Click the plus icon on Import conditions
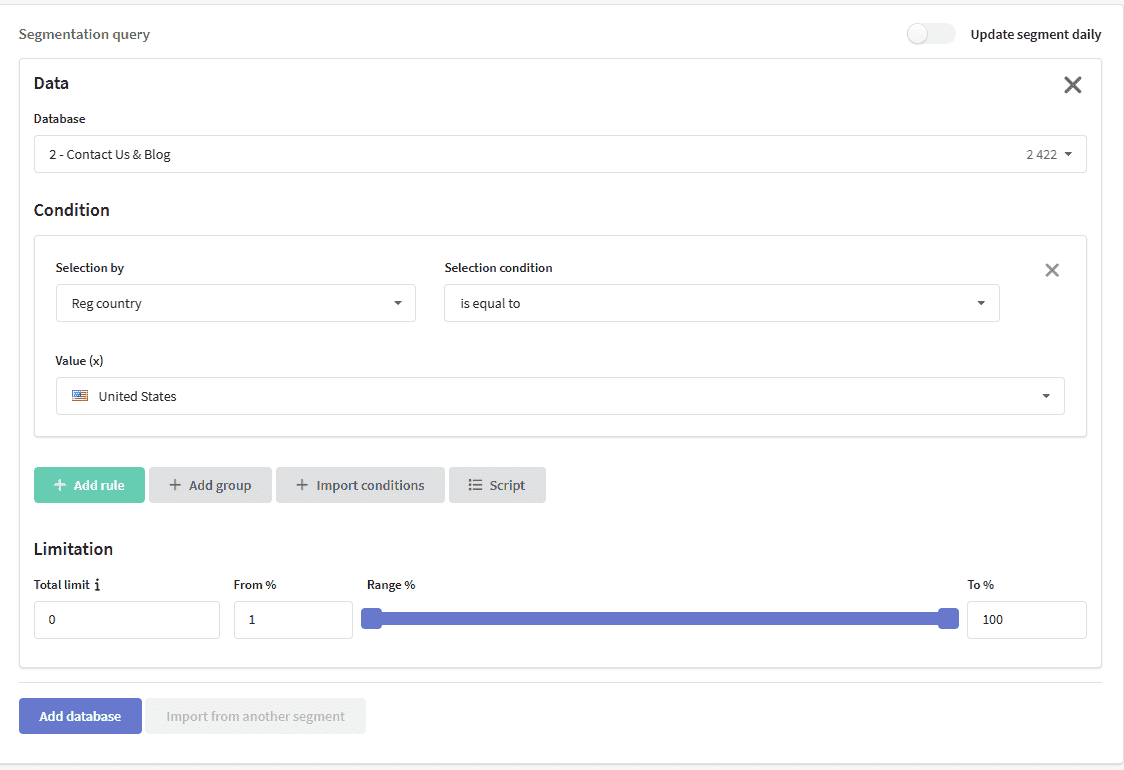Image resolution: width=1124 pixels, height=770 pixels. (303, 485)
